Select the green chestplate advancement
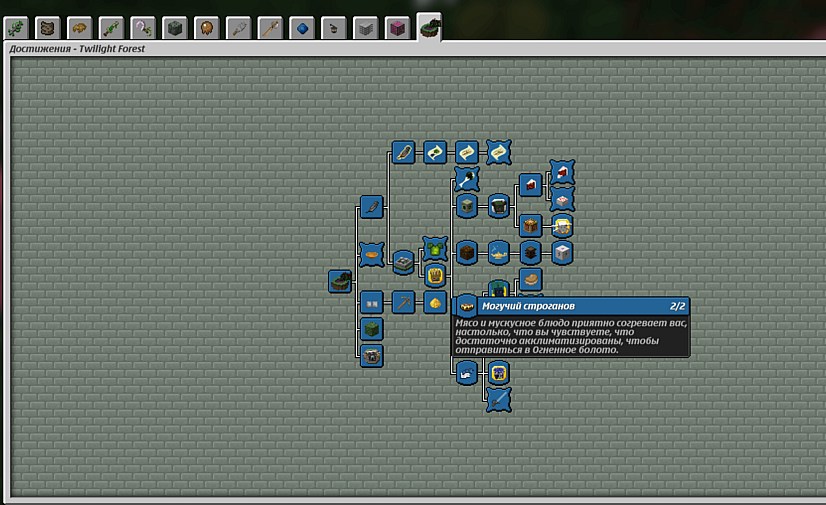This screenshot has height=505, width=826. pyautogui.click(x=435, y=249)
